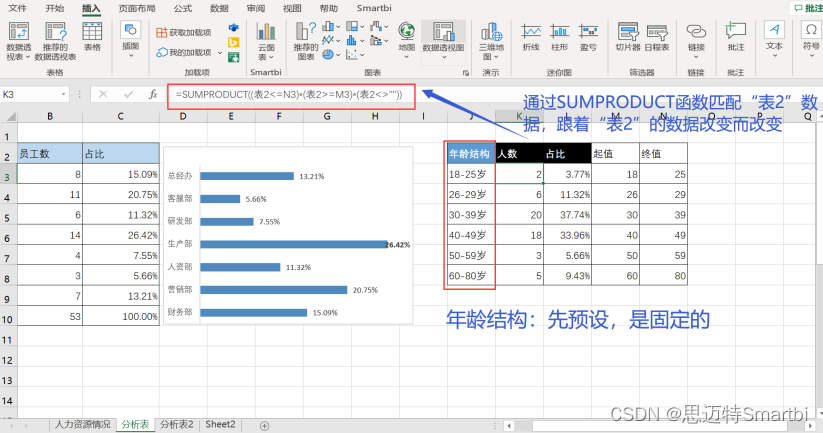Click the 生产部 bar in the chart

(x=294, y=245)
